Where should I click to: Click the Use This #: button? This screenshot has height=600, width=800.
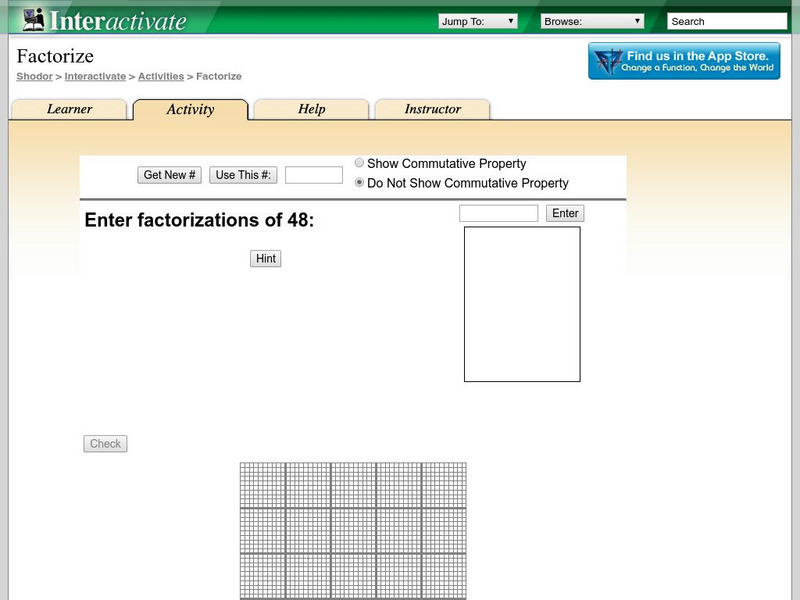point(243,175)
